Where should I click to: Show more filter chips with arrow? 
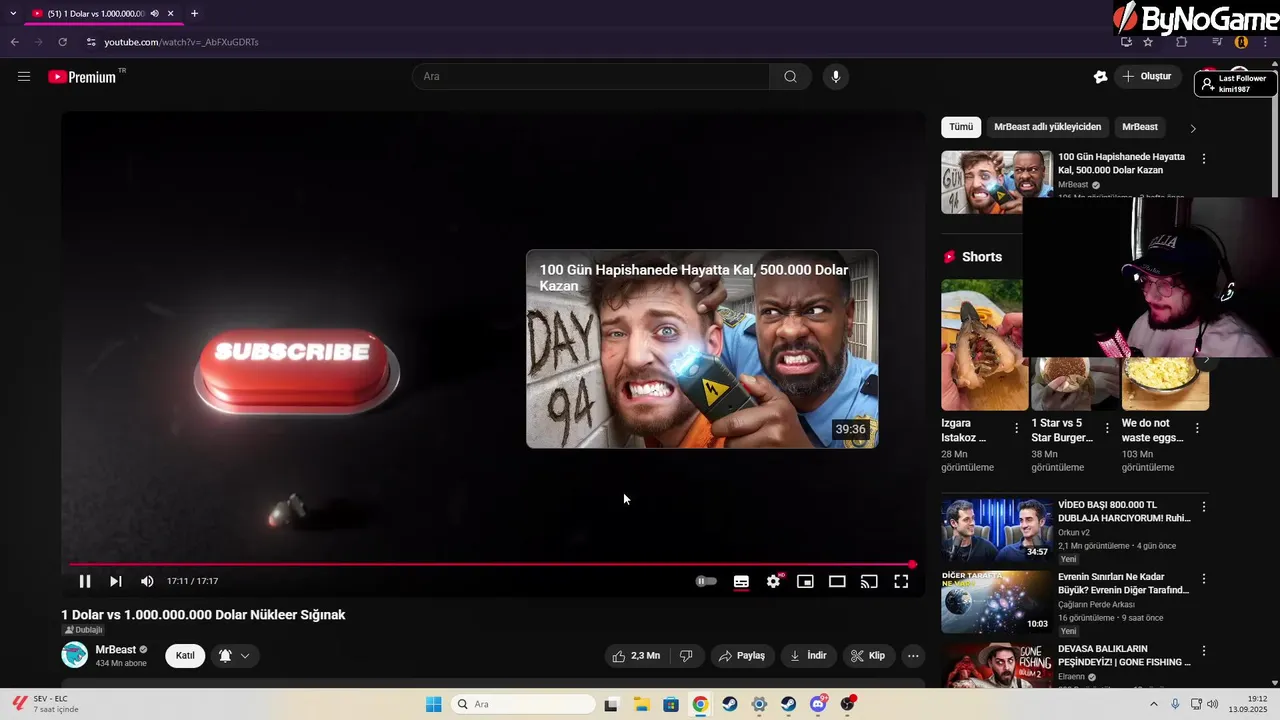1192,128
